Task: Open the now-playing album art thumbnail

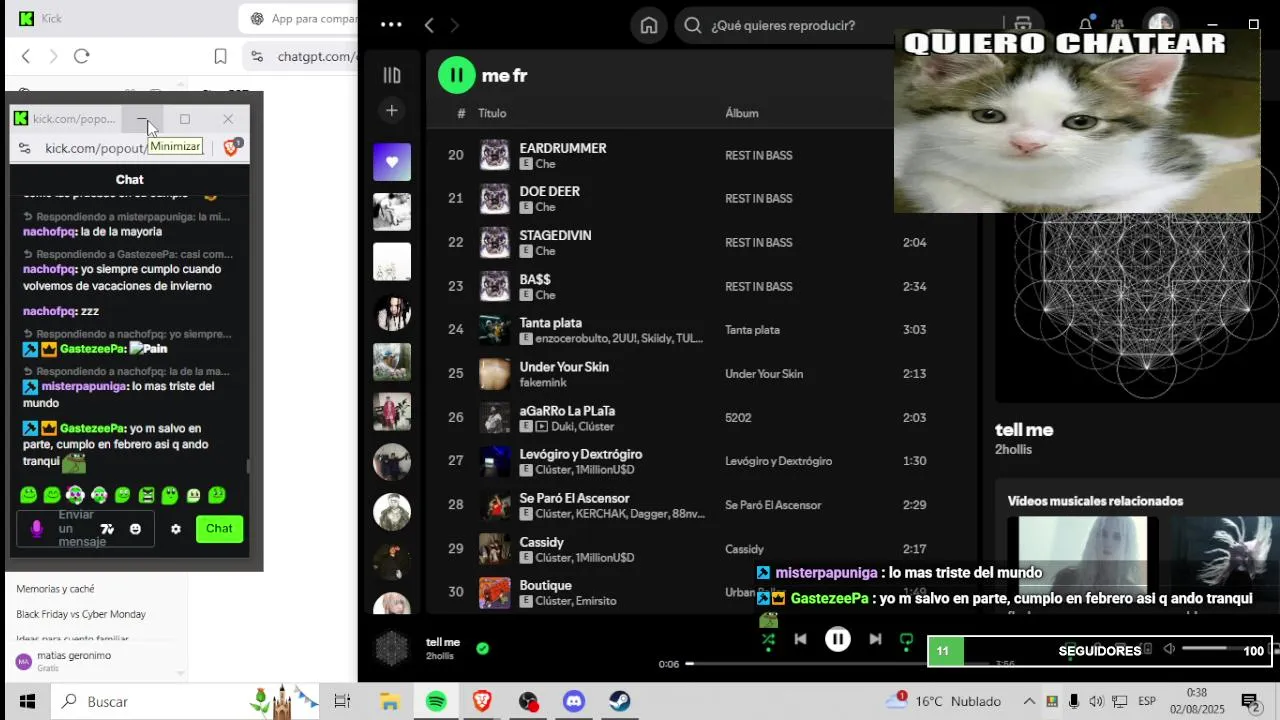Action: tap(392, 649)
